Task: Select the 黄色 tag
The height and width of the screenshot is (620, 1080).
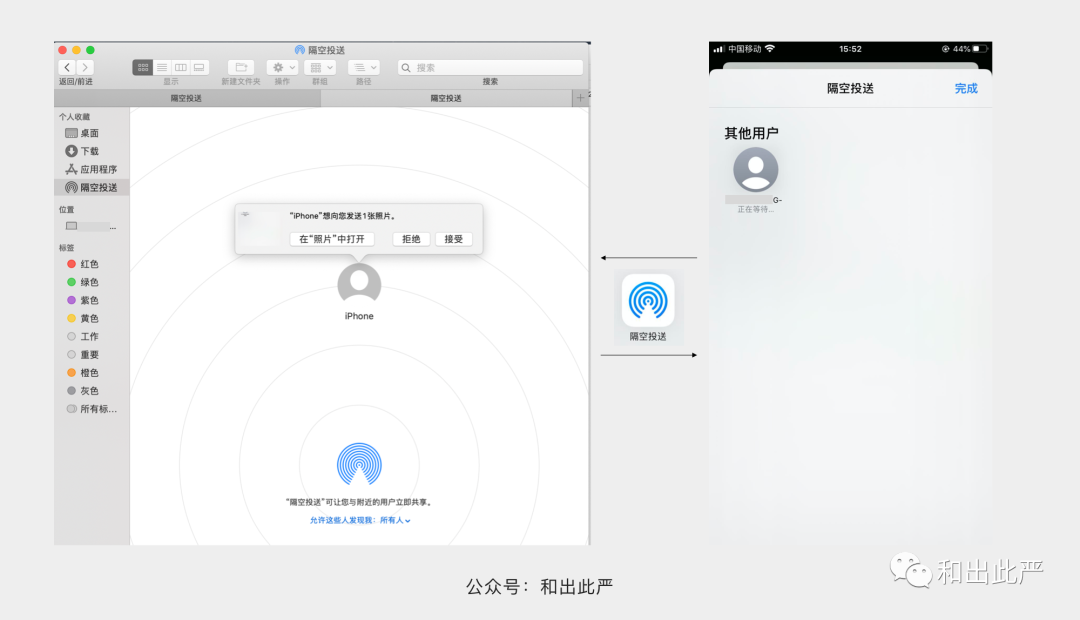Action: tap(91, 318)
